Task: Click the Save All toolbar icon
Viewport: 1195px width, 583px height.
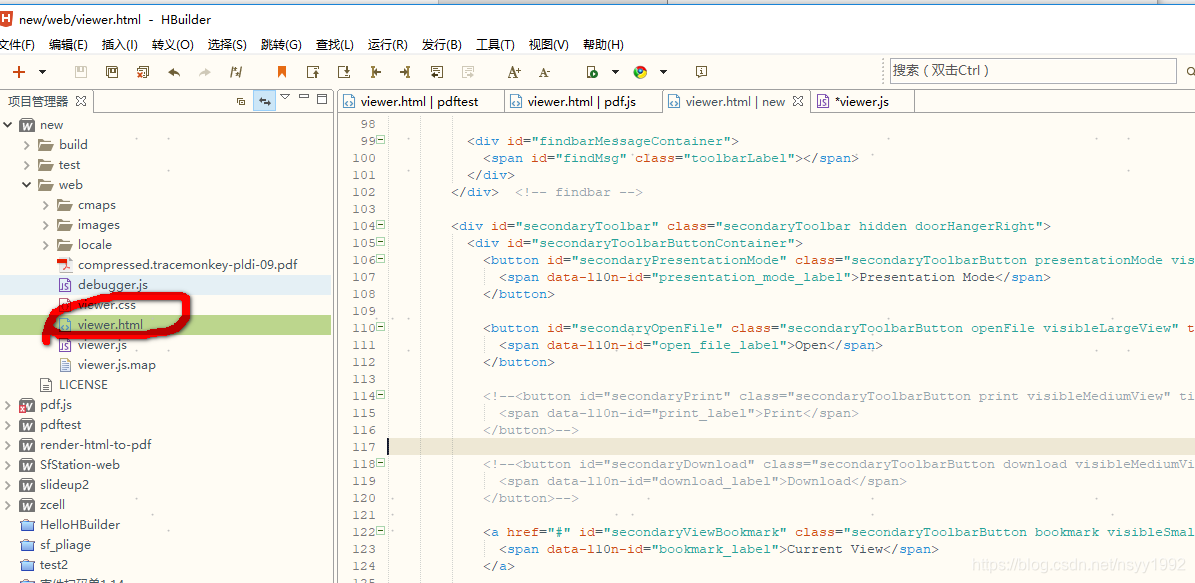Action: pos(112,72)
